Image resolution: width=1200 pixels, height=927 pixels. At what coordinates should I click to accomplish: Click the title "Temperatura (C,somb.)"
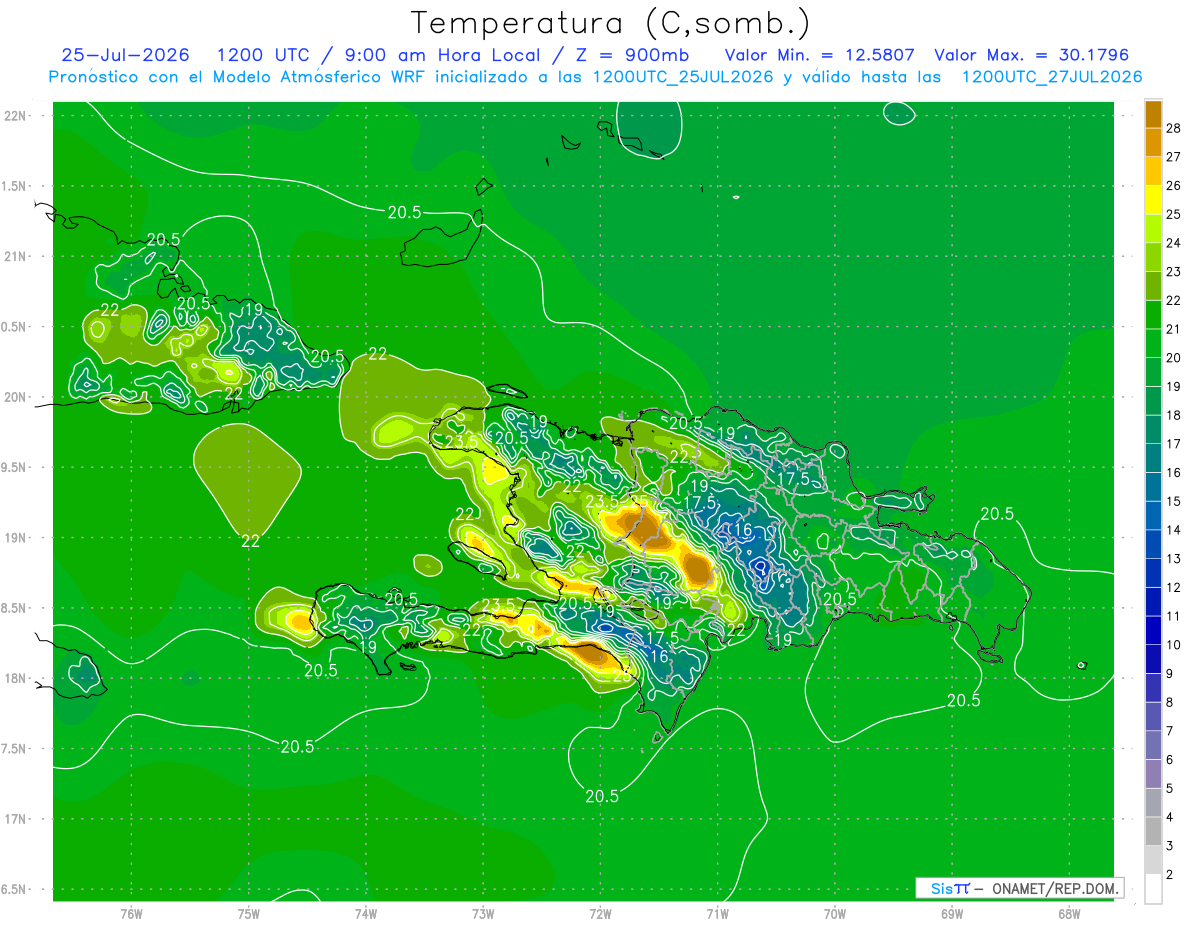point(610,23)
